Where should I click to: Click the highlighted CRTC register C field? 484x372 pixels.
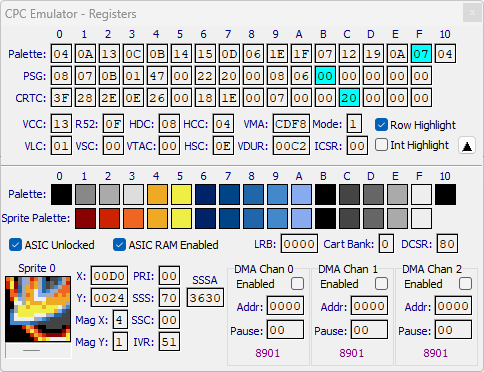tap(349, 98)
